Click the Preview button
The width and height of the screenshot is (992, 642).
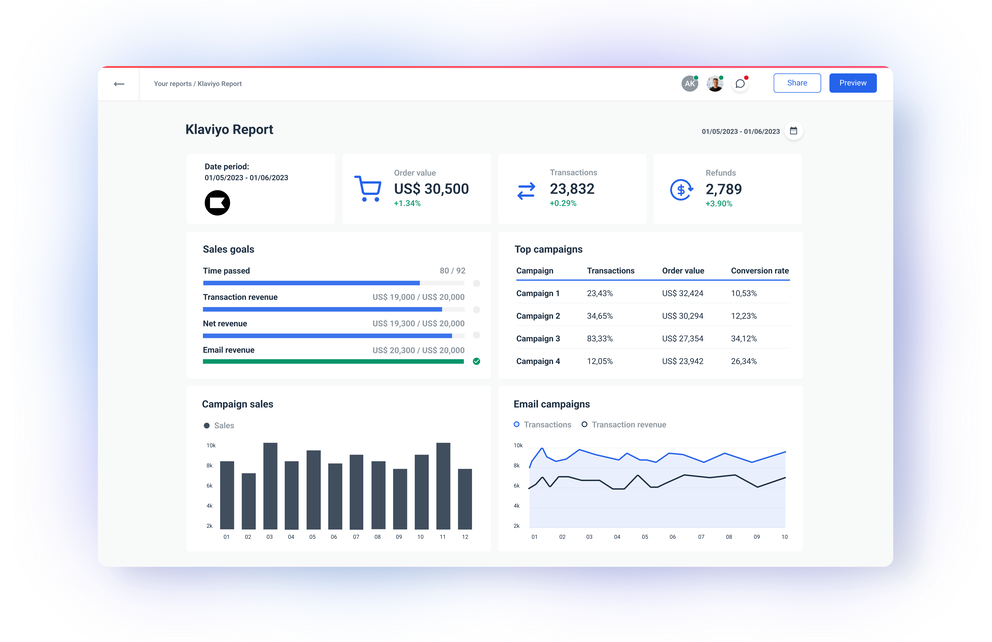coord(853,82)
